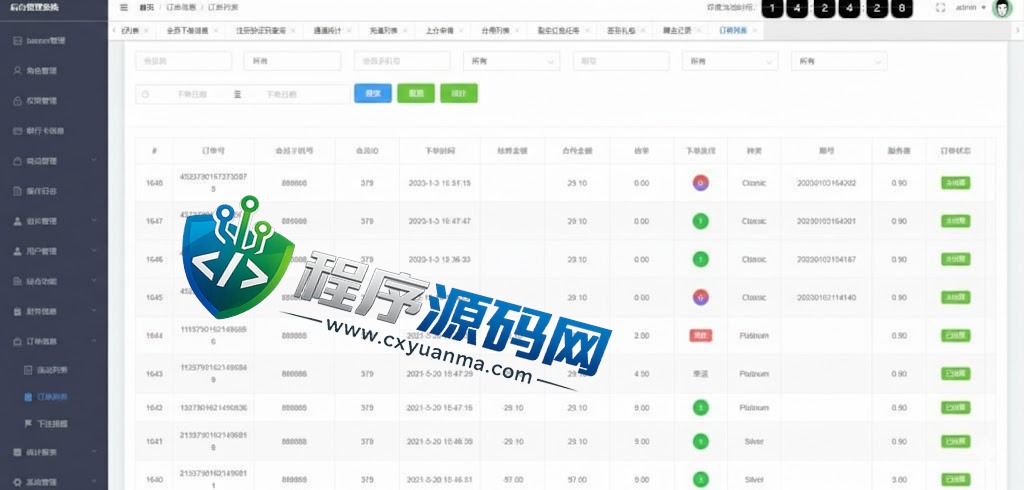Click Silver type in row 1641
The height and width of the screenshot is (490, 1024).
[754, 442]
